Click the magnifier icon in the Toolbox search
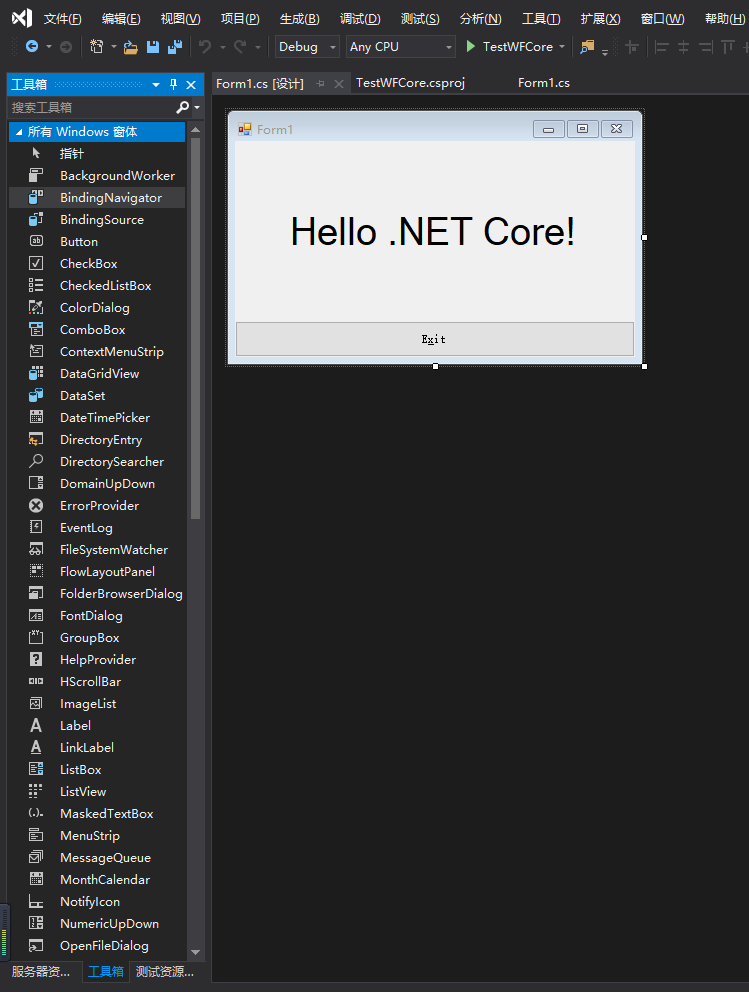 [x=183, y=107]
